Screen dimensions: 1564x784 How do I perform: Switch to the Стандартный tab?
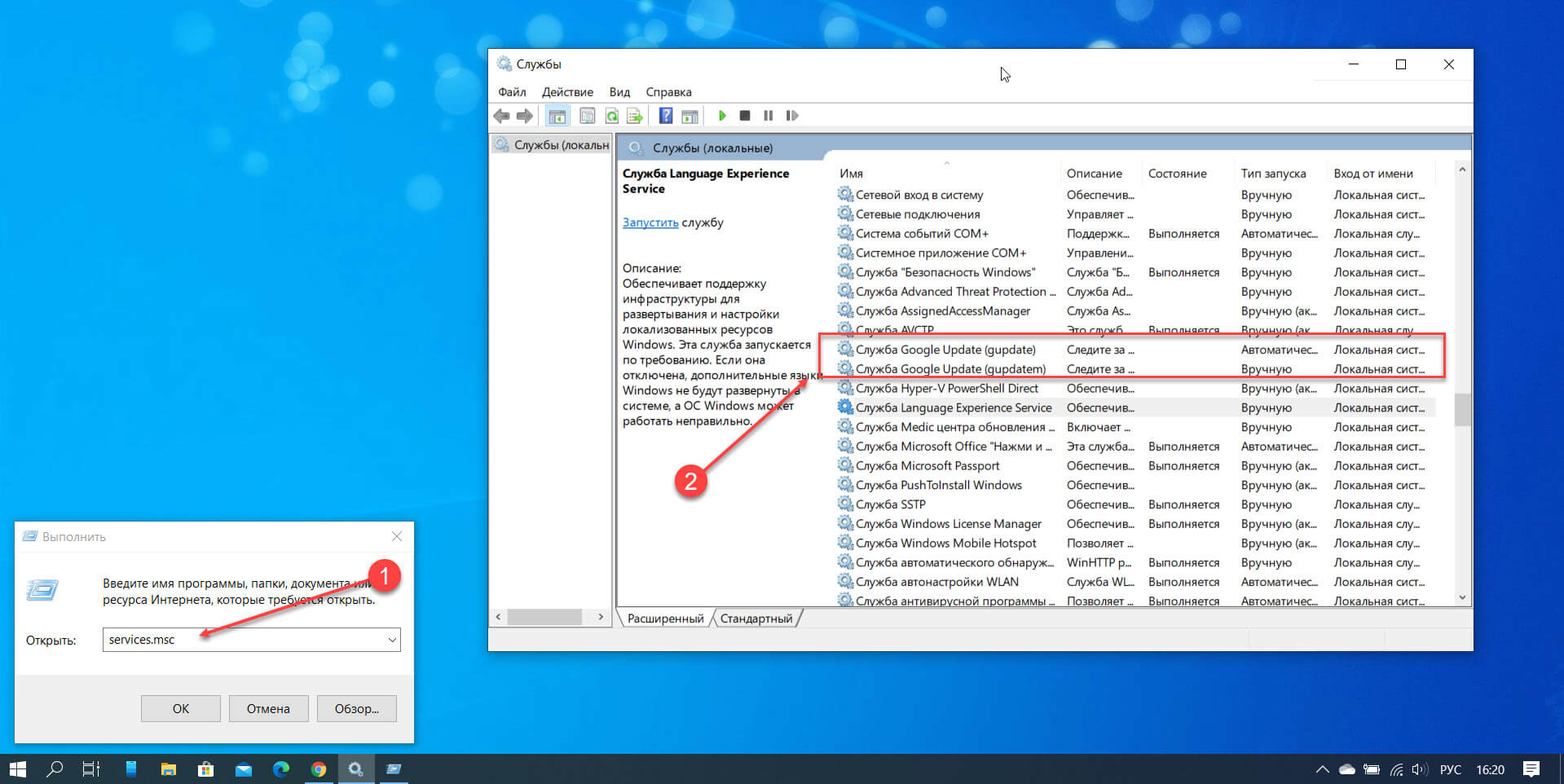pyautogui.click(x=756, y=619)
